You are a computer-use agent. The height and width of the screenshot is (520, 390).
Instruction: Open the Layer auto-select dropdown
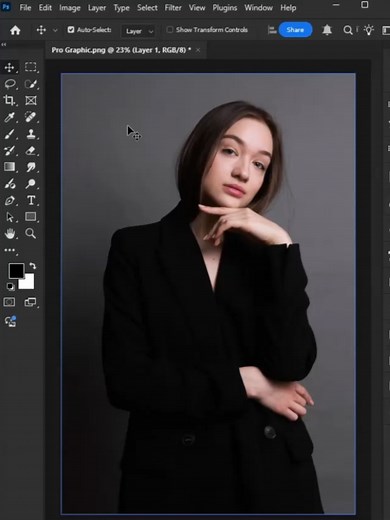tap(139, 31)
